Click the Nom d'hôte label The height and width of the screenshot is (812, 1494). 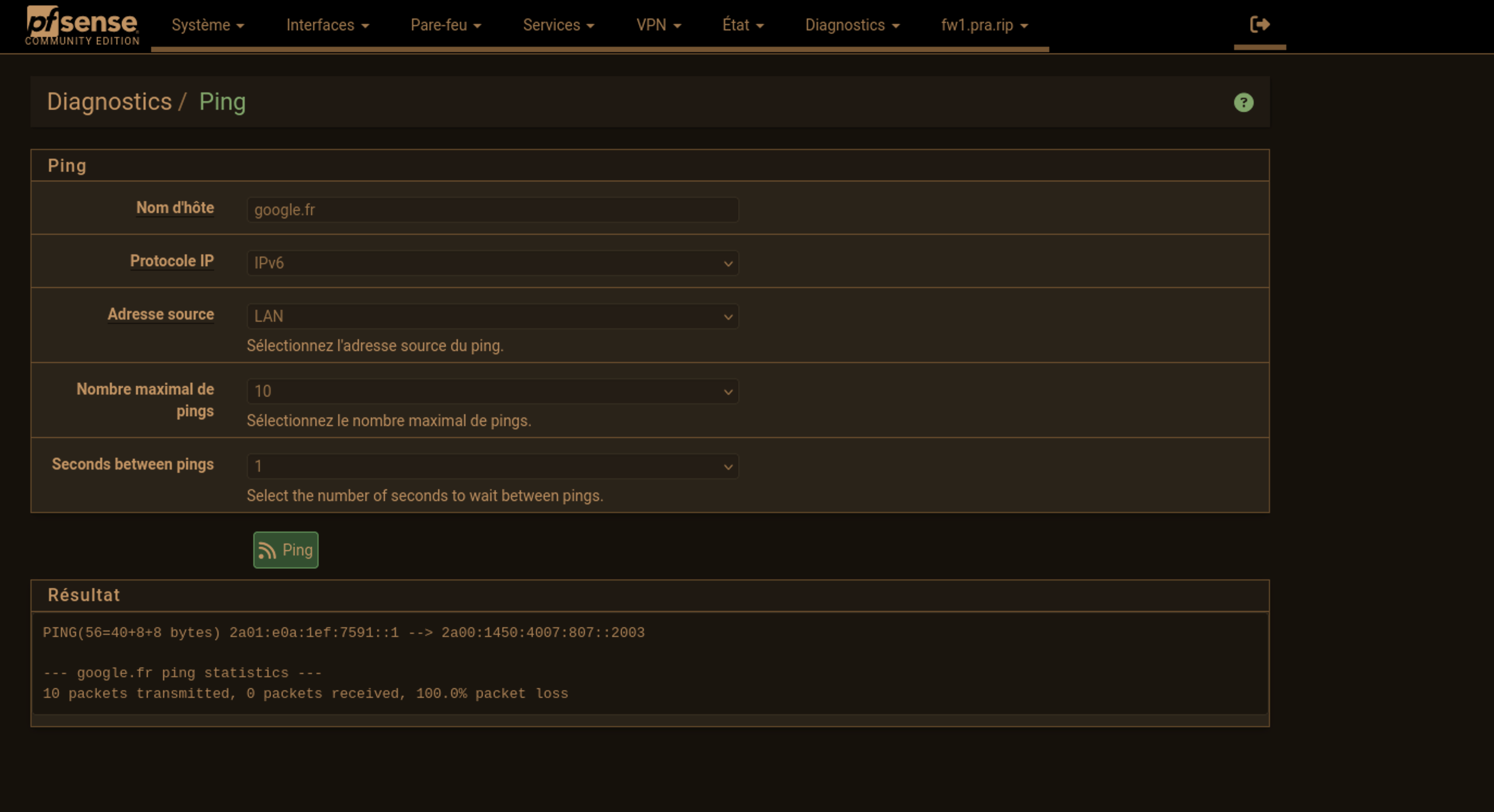(x=175, y=208)
